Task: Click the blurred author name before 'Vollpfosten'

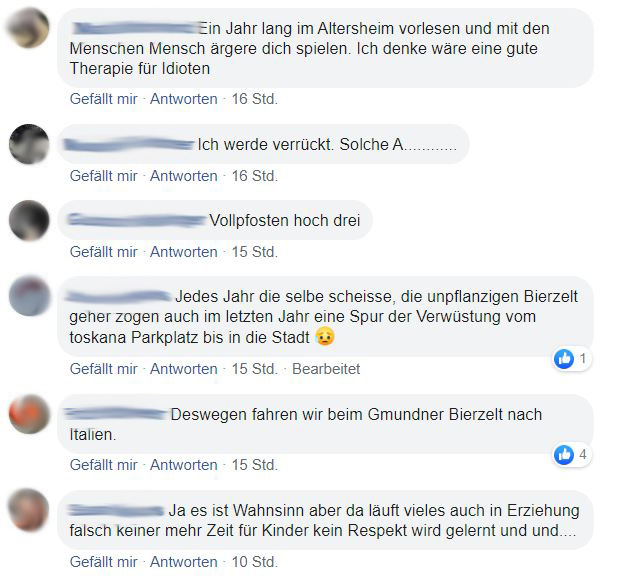Action: pos(137,220)
